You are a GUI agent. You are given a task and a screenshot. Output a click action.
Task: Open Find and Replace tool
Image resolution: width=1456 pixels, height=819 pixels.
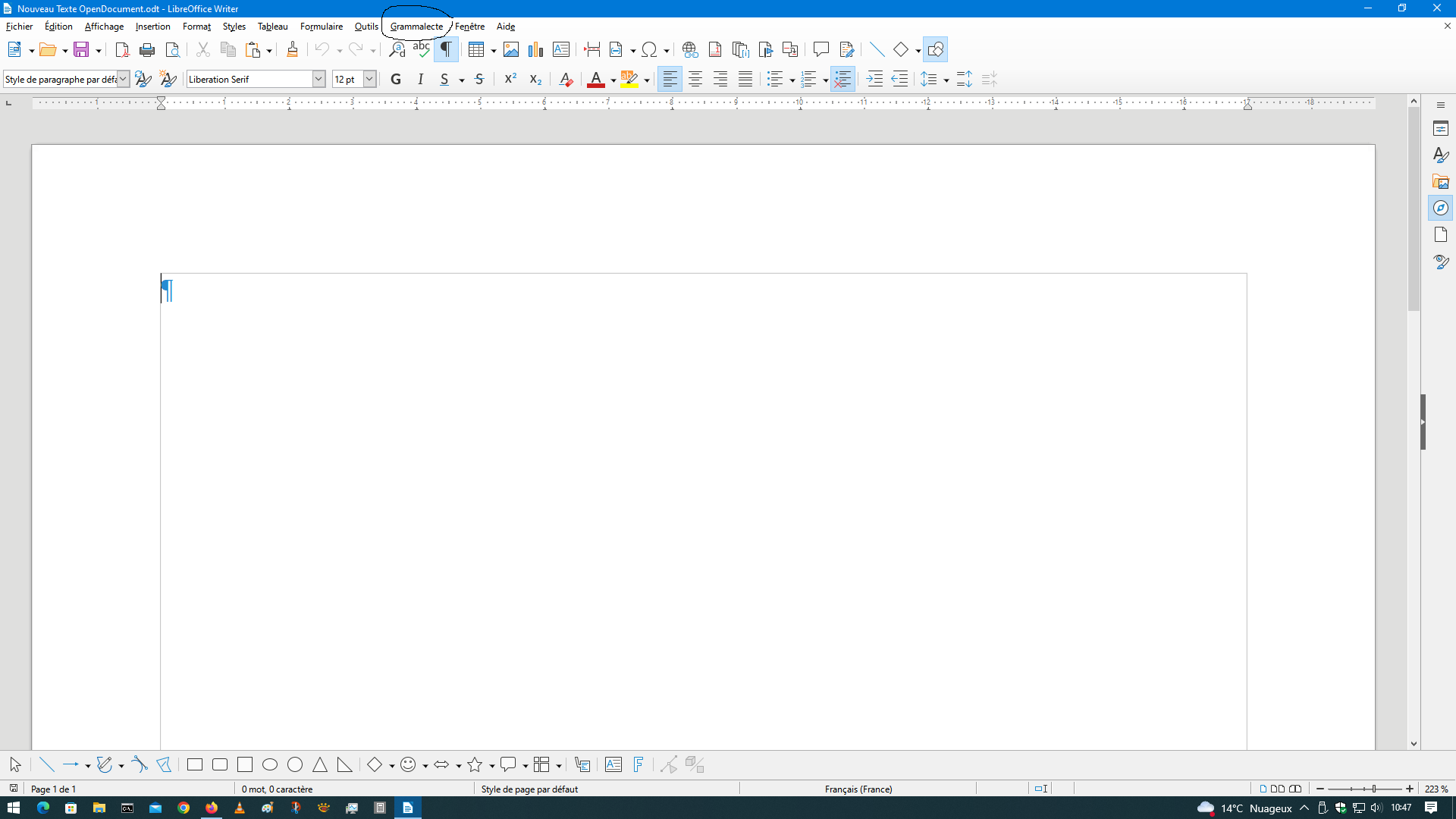[x=397, y=50]
